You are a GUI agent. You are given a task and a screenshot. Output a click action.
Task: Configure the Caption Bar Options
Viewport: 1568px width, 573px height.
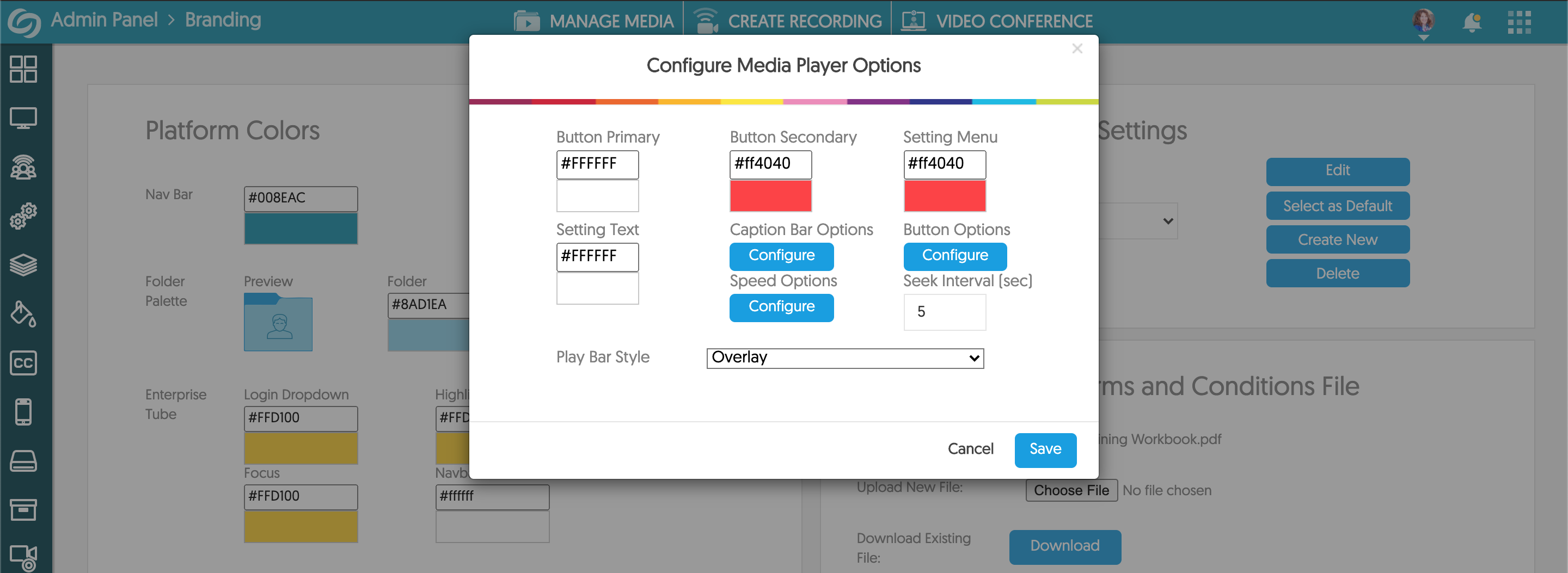pos(782,256)
